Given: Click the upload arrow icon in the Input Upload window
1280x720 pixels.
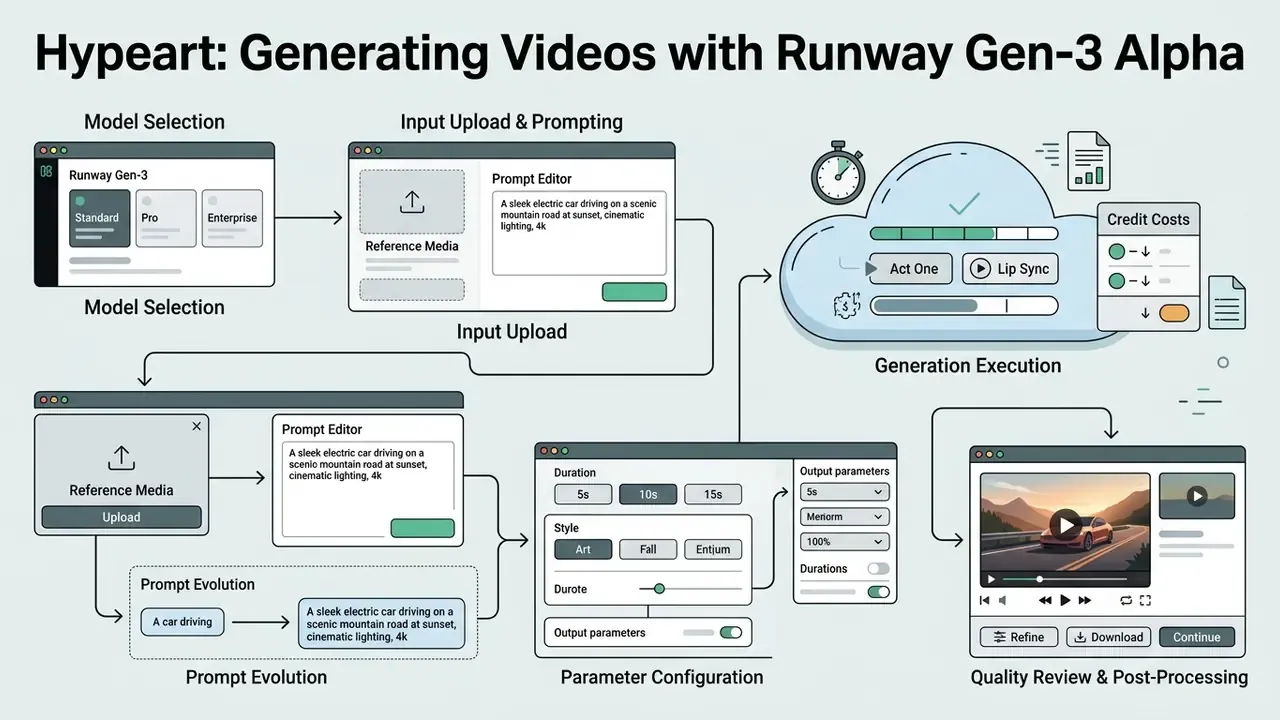Looking at the screenshot, I should pyautogui.click(x=412, y=202).
